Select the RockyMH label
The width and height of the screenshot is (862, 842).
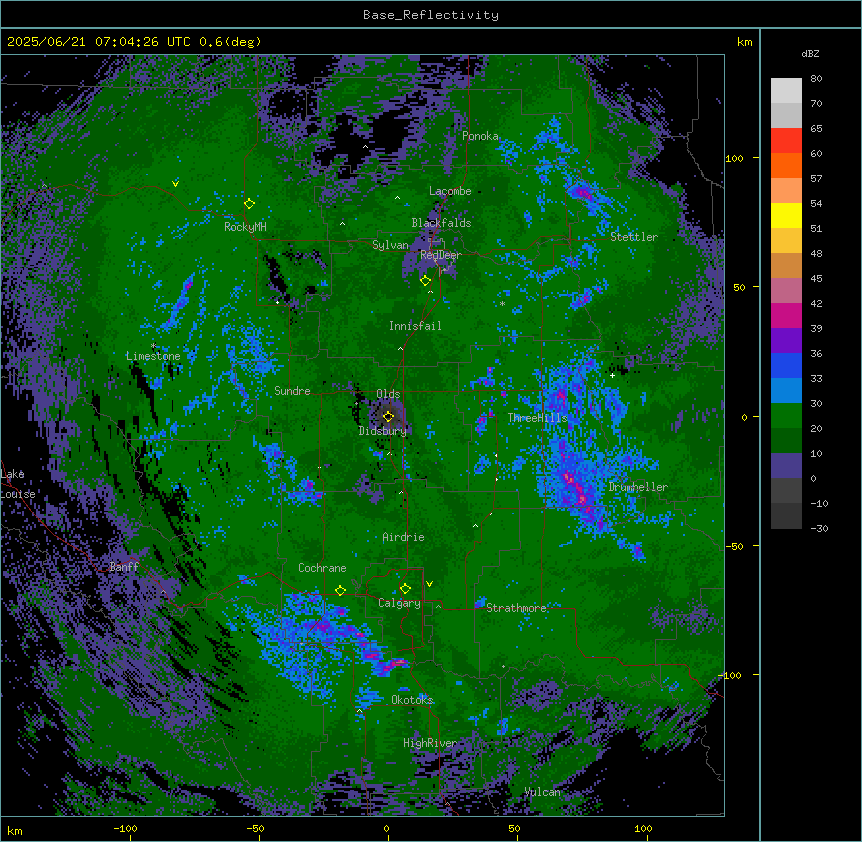pos(245,227)
